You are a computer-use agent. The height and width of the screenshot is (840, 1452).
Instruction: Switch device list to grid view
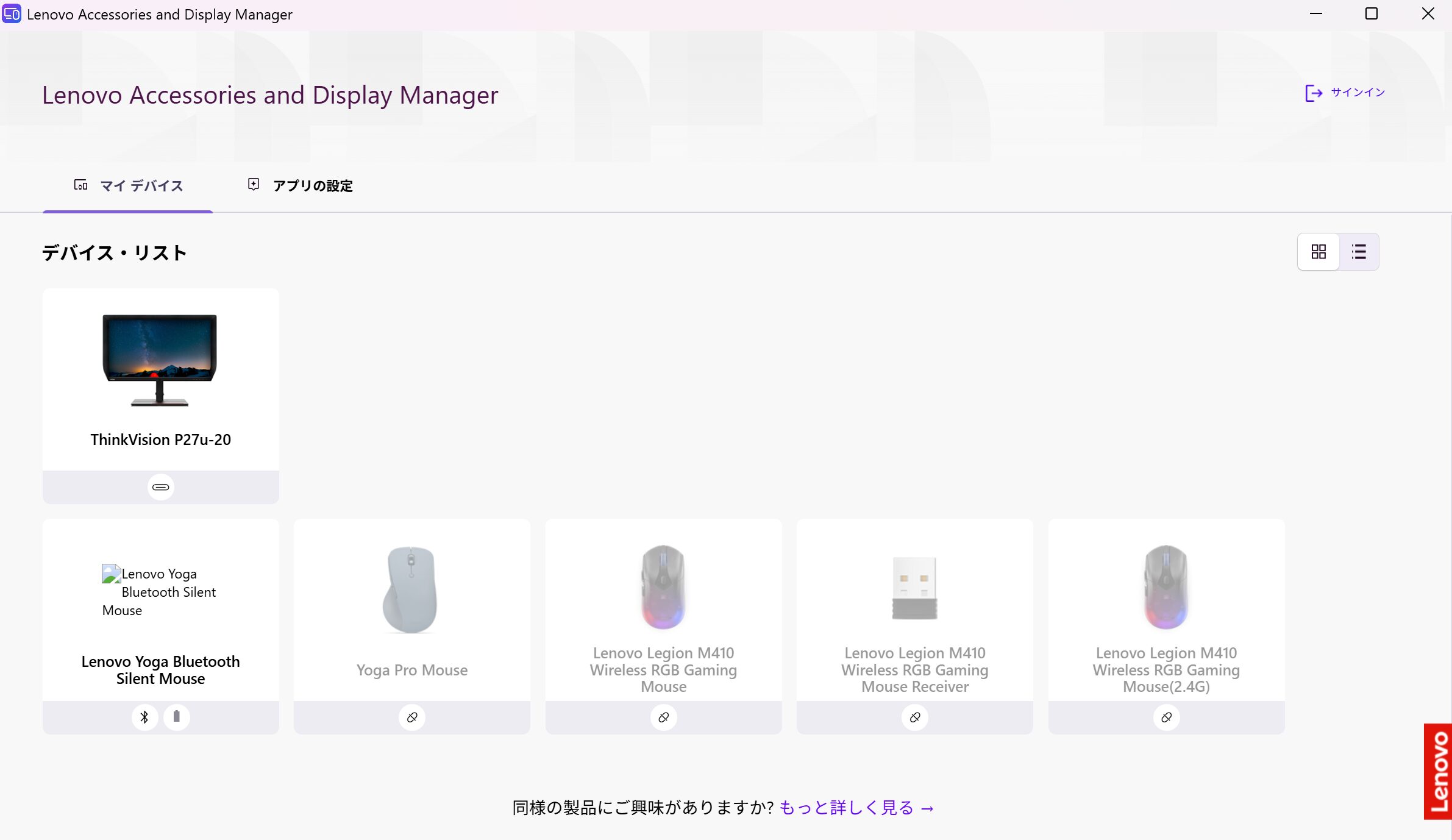point(1319,251)
